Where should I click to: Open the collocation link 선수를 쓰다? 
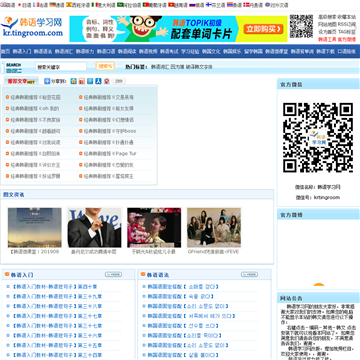tap(183, 326)
